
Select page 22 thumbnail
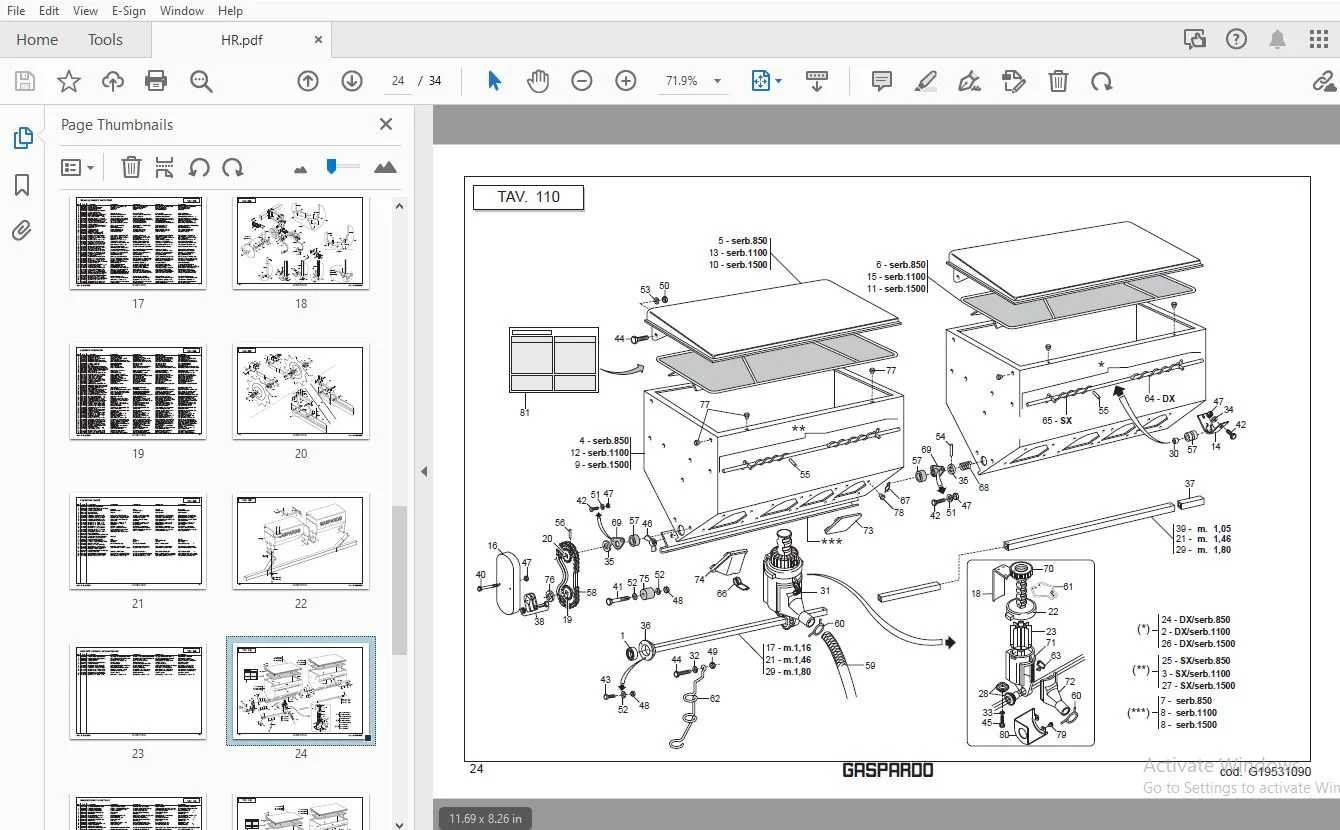(x=301, y=543)
